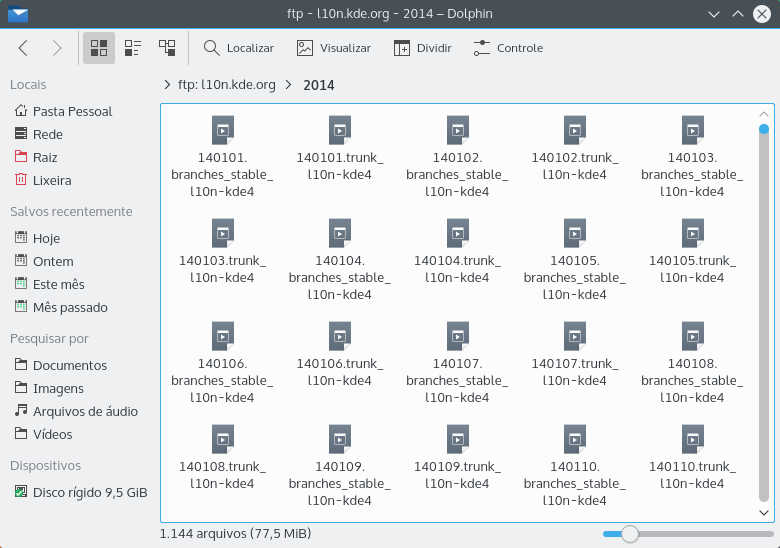Image resolution: width=780 pixels, height=548 pixels.
Task: Expand the breadcrumb arrow before 2014
Action: click(289, 85)
